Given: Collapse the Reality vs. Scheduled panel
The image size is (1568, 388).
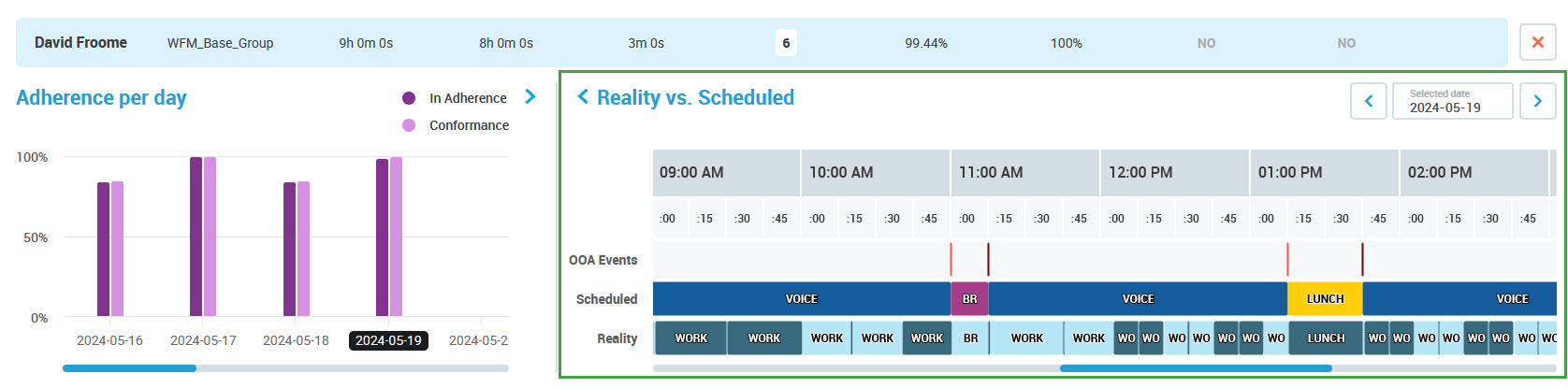Looking at the screenshot, I should point(583,97).
